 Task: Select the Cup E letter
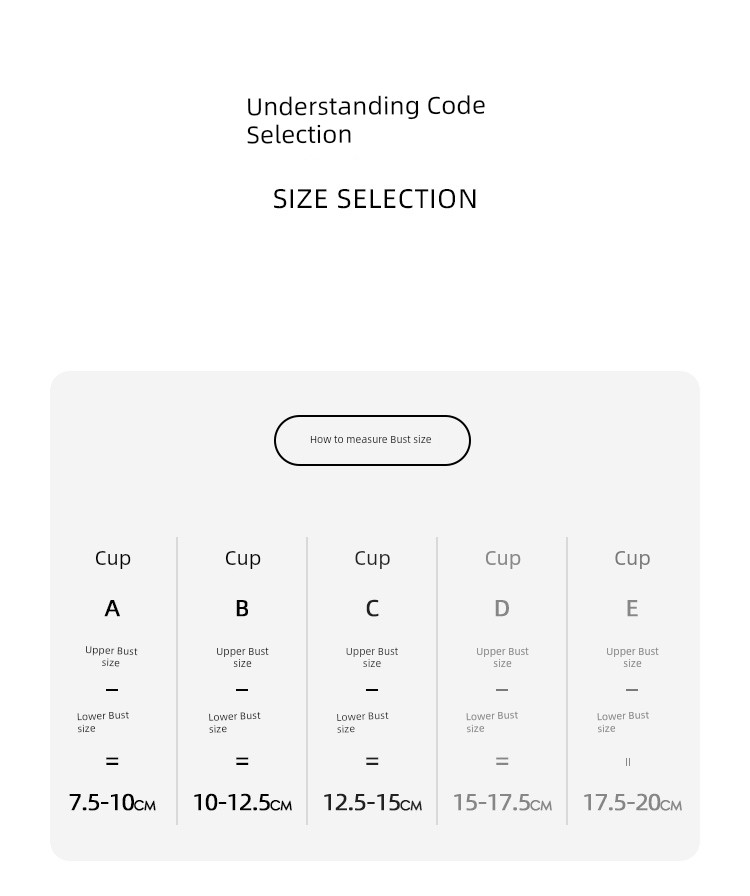[x=632, y=609]
